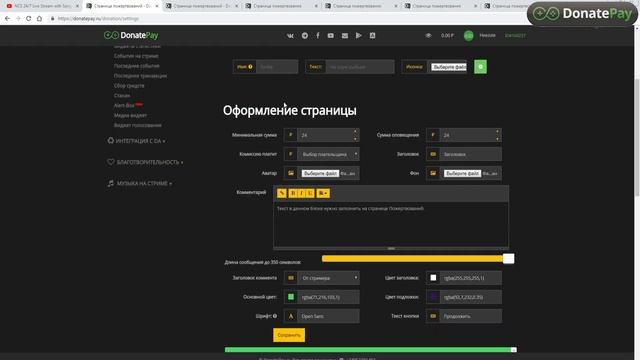
Task: Click the yellow Сохранить button
Action: click(289, 335)
